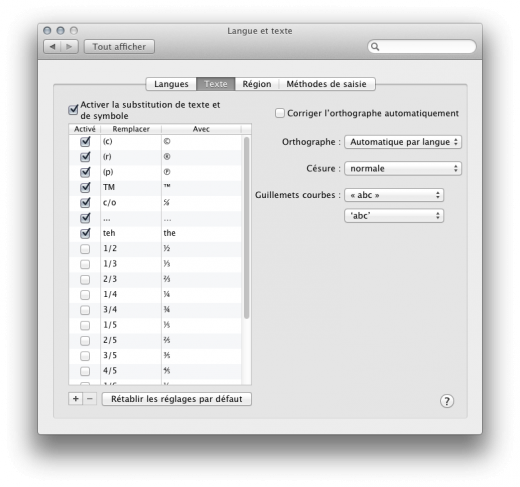Disable the c/o substitution checkbox
Screen dimensions: 520x487
(x=85, y=203)
